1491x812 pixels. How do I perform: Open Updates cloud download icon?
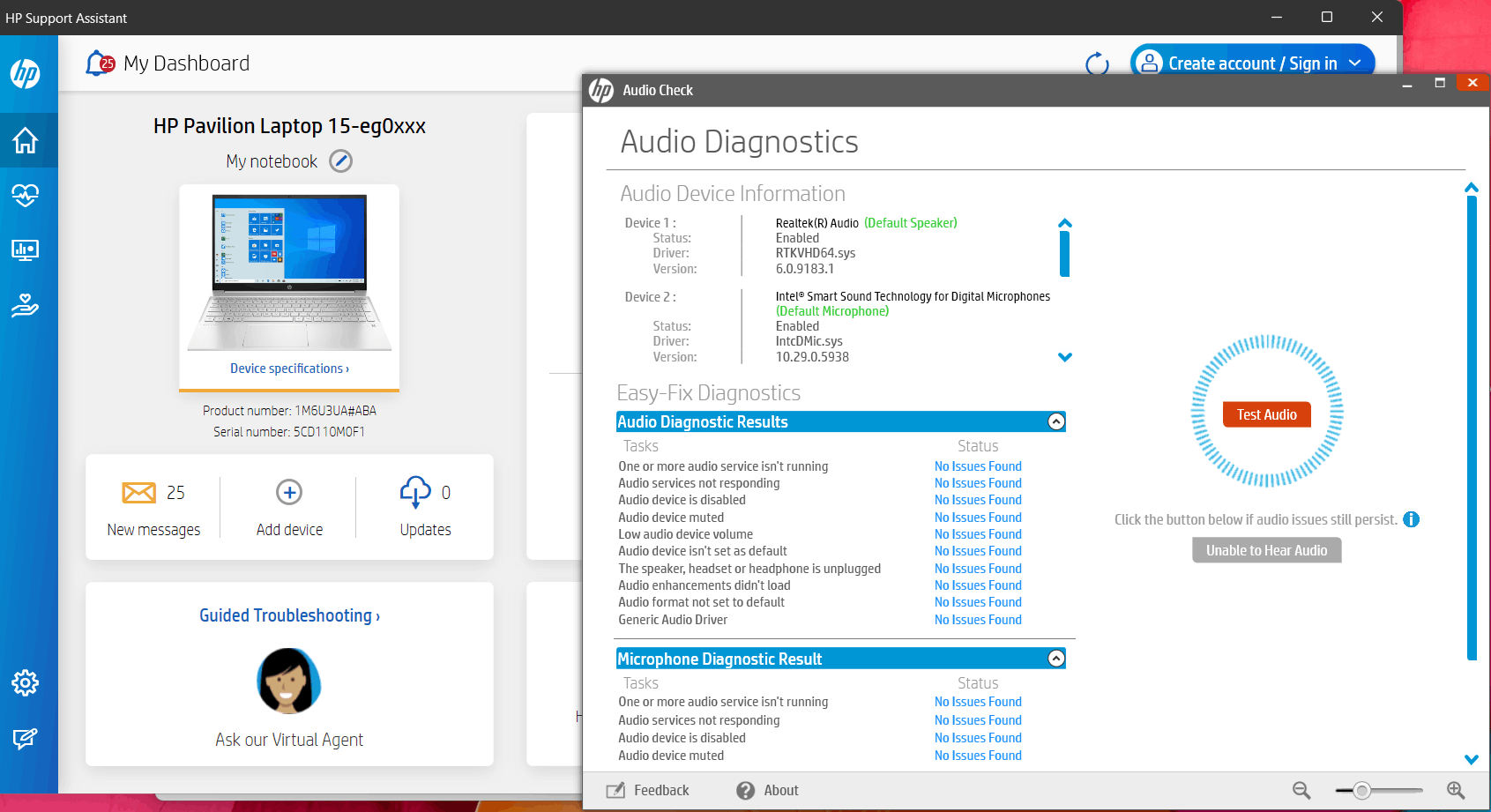pos(415,492)
